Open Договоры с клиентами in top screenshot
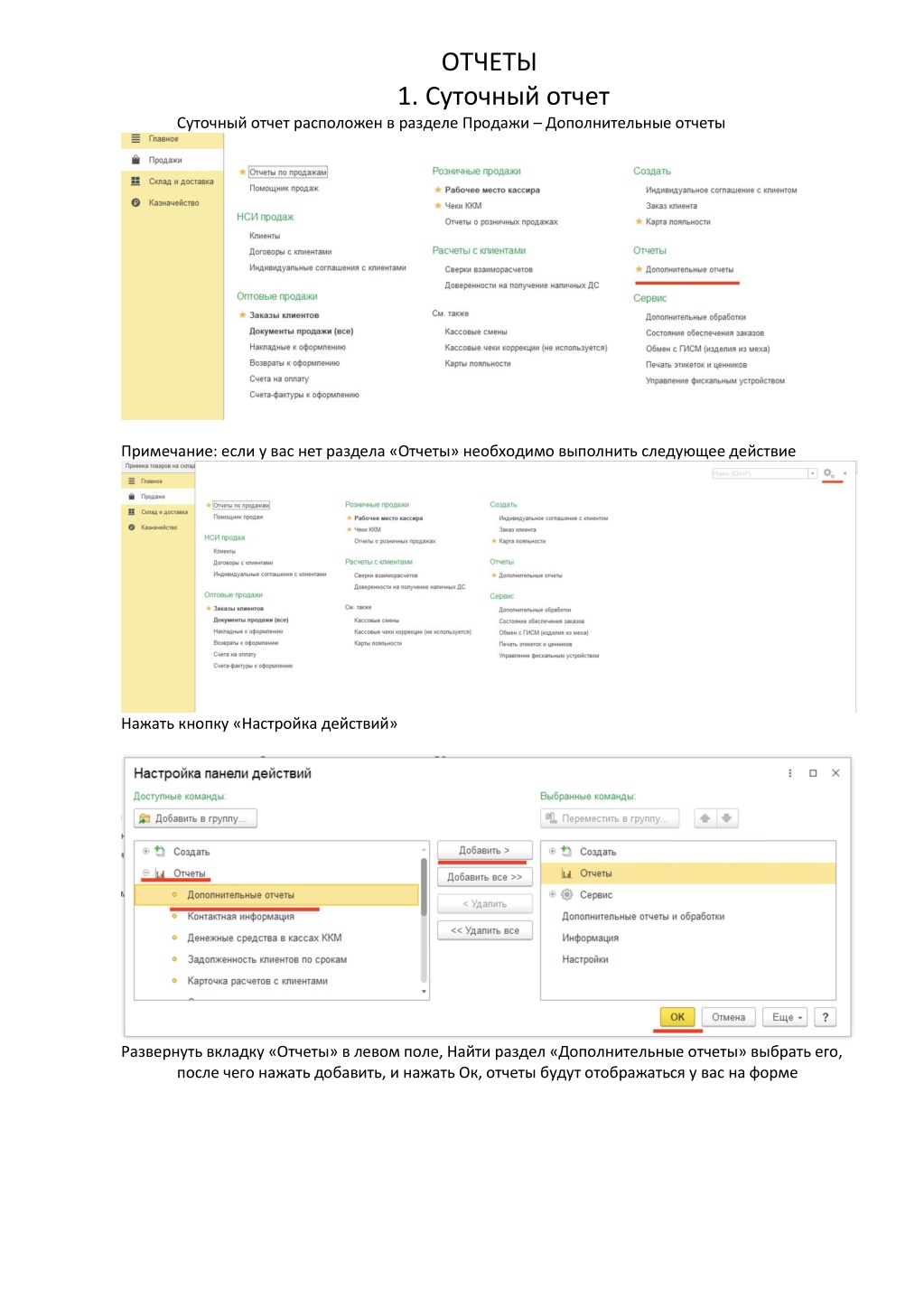Screen dimensions: 924x1307 pos(291,252)
